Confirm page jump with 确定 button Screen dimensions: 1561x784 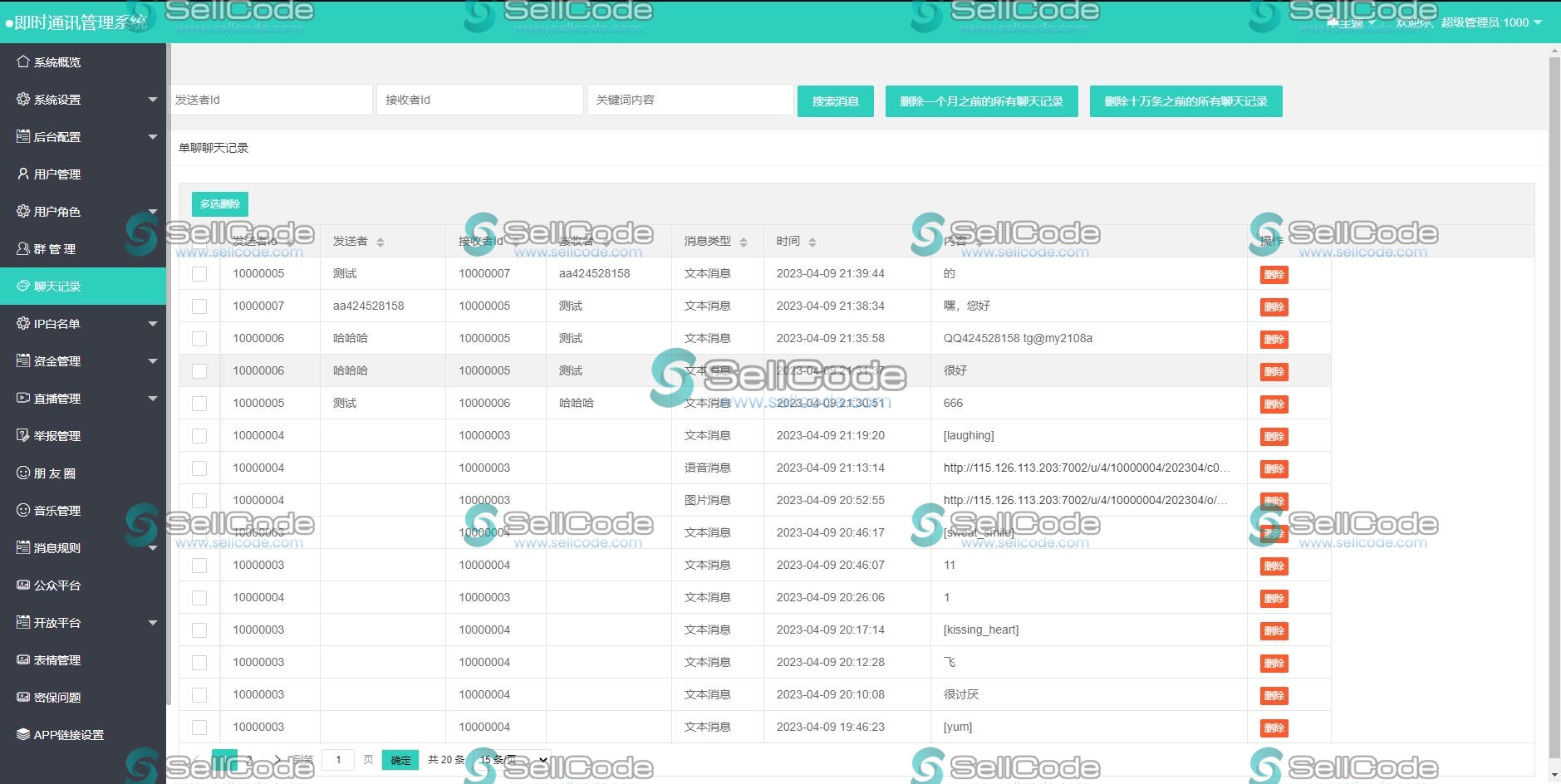(400, 760)
